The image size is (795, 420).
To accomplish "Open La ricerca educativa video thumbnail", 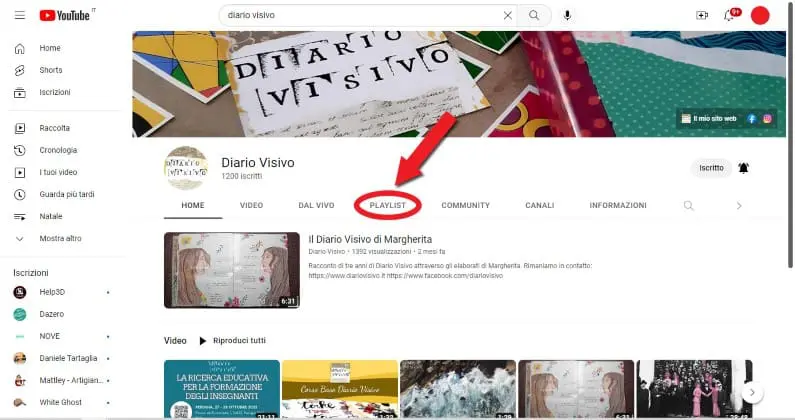I will tap(222, 389).
